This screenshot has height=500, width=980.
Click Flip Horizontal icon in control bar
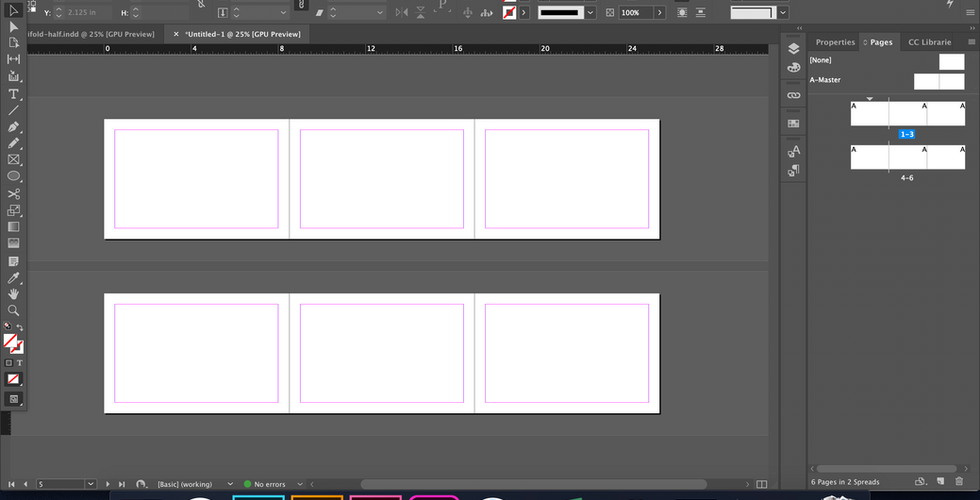tap(402, 12)
